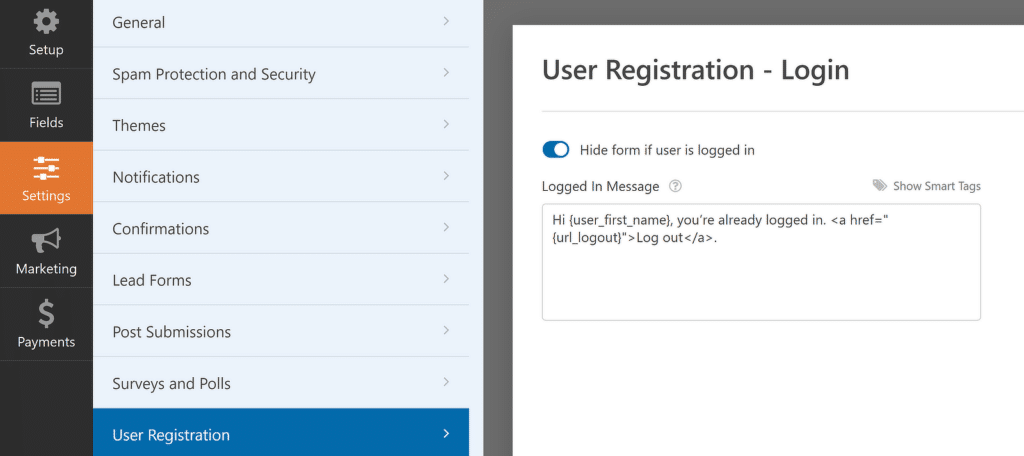
Task: Expand the Confirmations row chevron
Action: (x=446, y=227)
